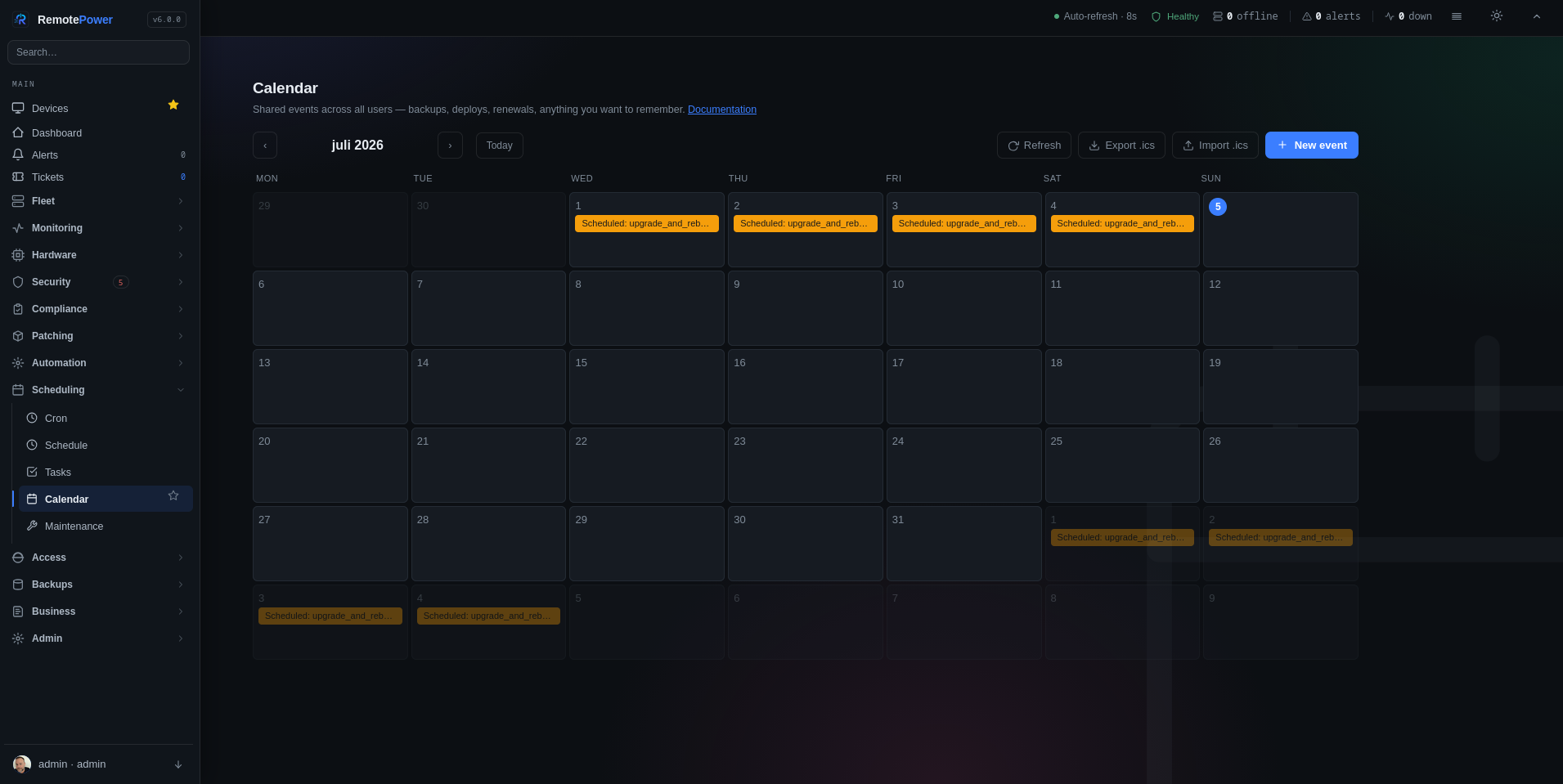
Task: Click the Import .ics button
Action: click(1215, 146)
